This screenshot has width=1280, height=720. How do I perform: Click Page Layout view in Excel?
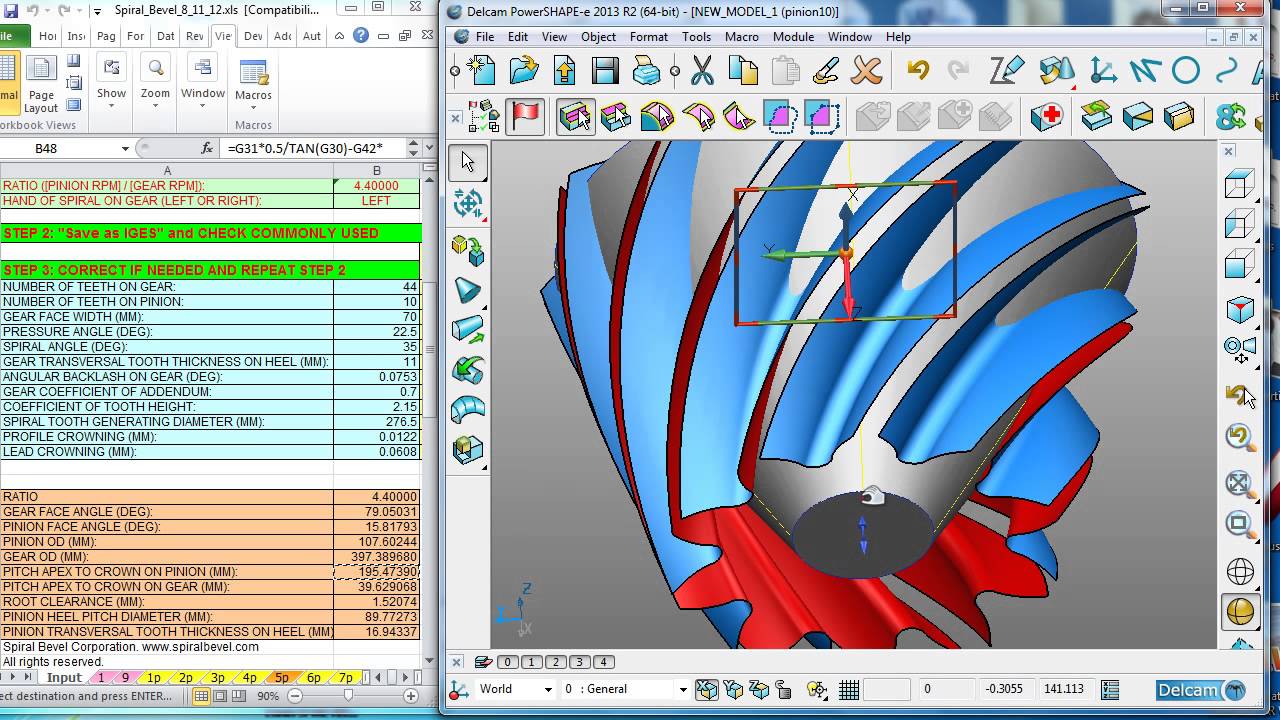pos(41,85)
